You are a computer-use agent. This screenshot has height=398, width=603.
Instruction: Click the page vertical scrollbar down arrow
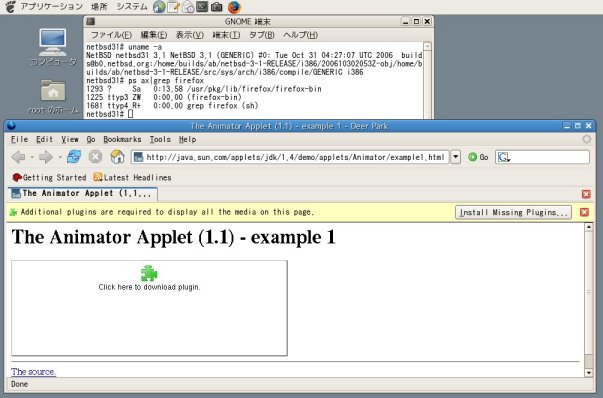click(588, 372)
